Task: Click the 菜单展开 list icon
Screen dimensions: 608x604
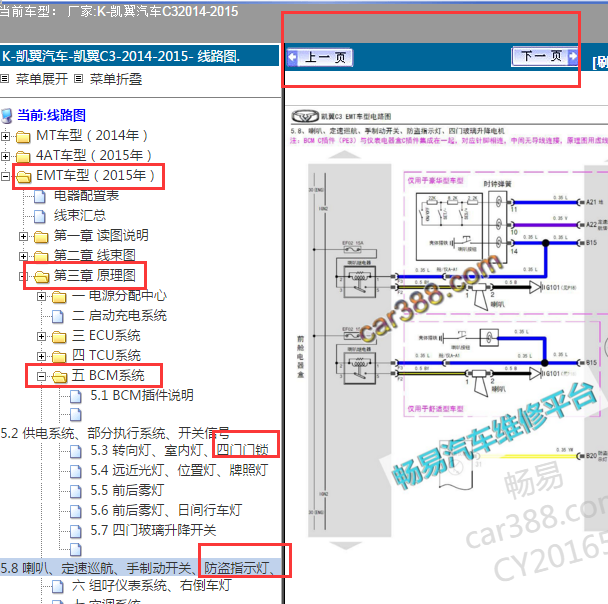Action: click(x=5, y=79)
